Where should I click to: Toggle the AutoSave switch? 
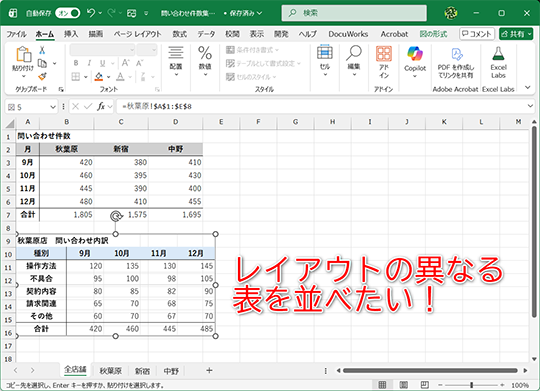coord(68,13)
